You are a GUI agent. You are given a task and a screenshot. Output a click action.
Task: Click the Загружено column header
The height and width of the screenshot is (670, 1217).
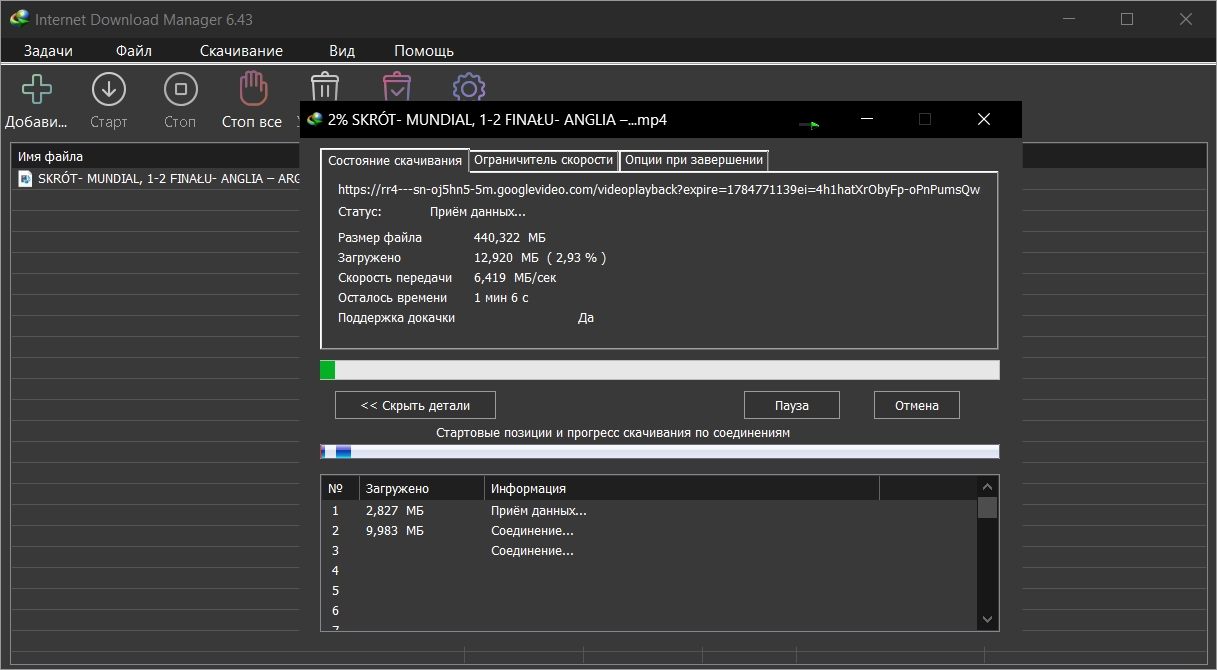point(421,488)
